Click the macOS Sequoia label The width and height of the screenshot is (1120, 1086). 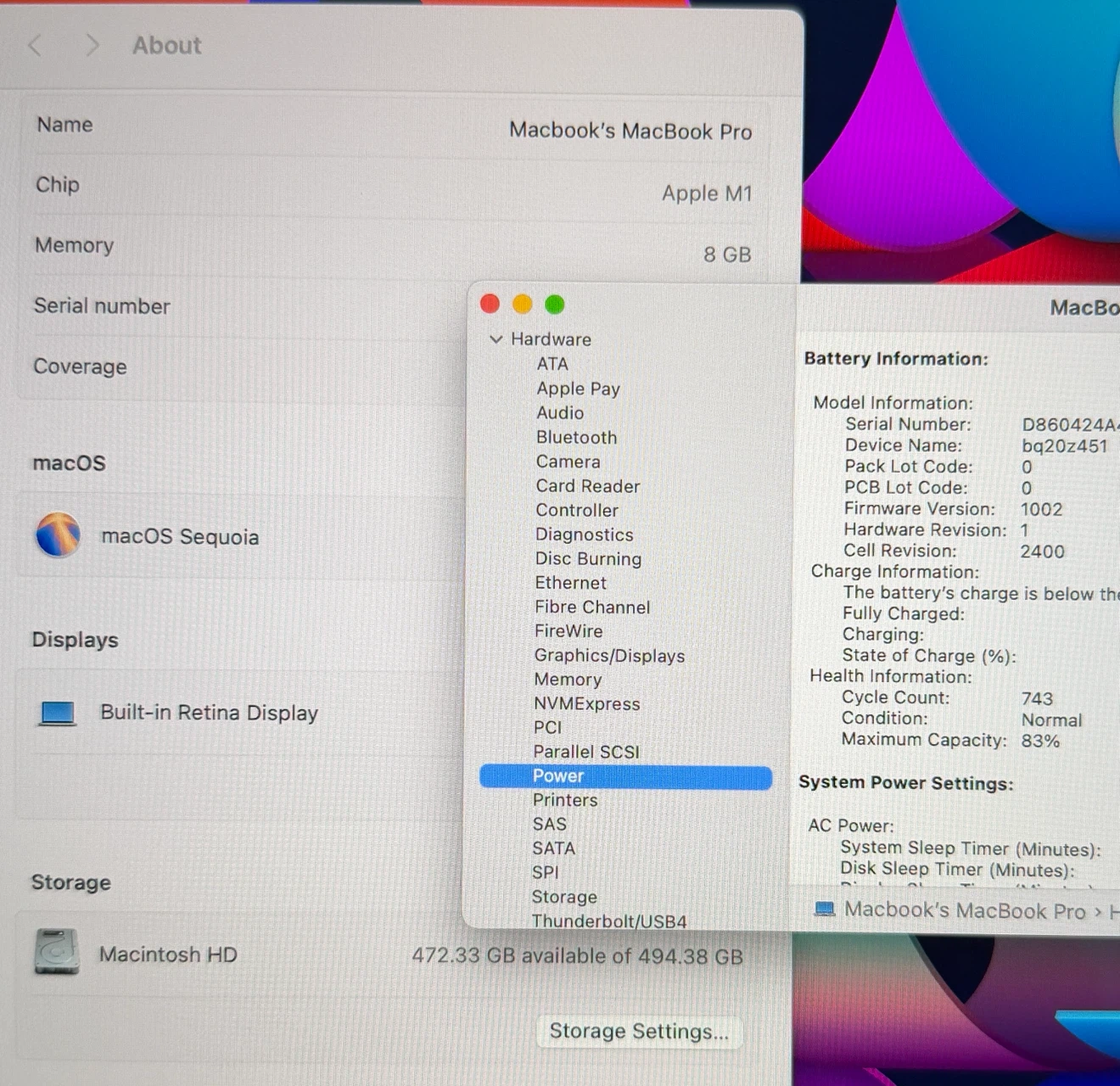tap(180, 537)
